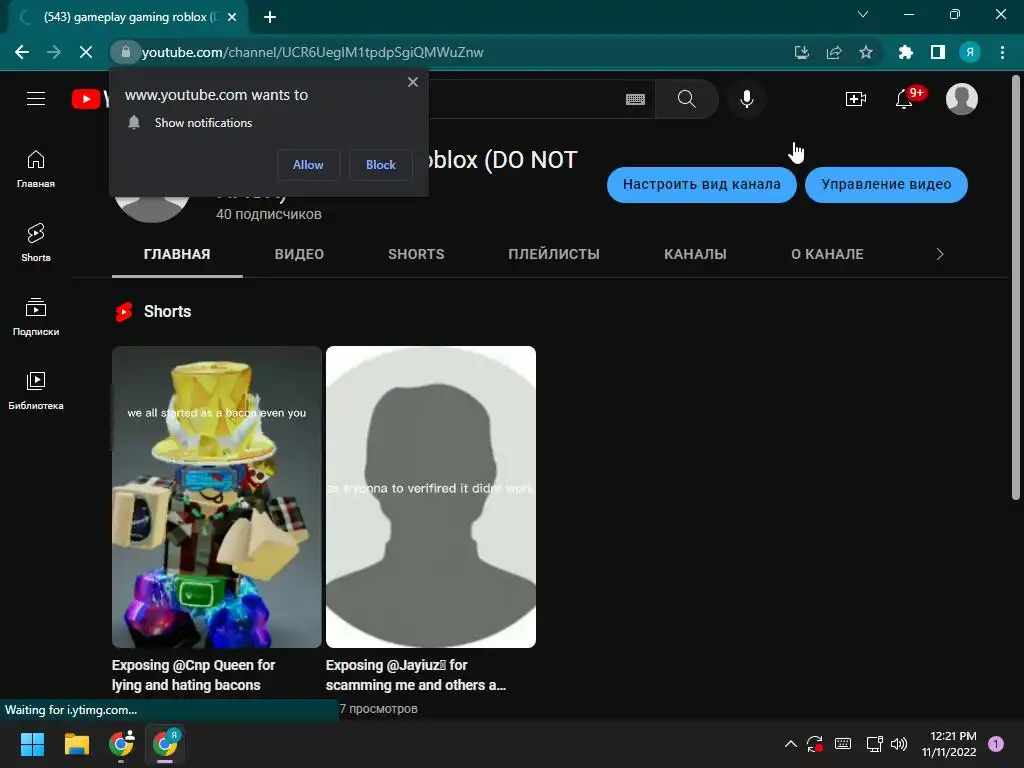
Task: Click Управление видео button
Action: pyautogui.click(x=886, y=184)
